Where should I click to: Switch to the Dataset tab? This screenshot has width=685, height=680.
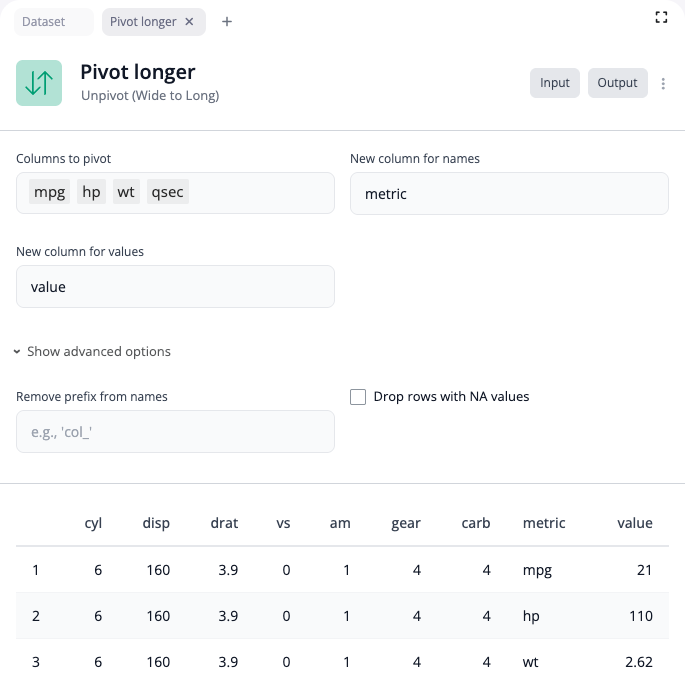pos(43,22)
